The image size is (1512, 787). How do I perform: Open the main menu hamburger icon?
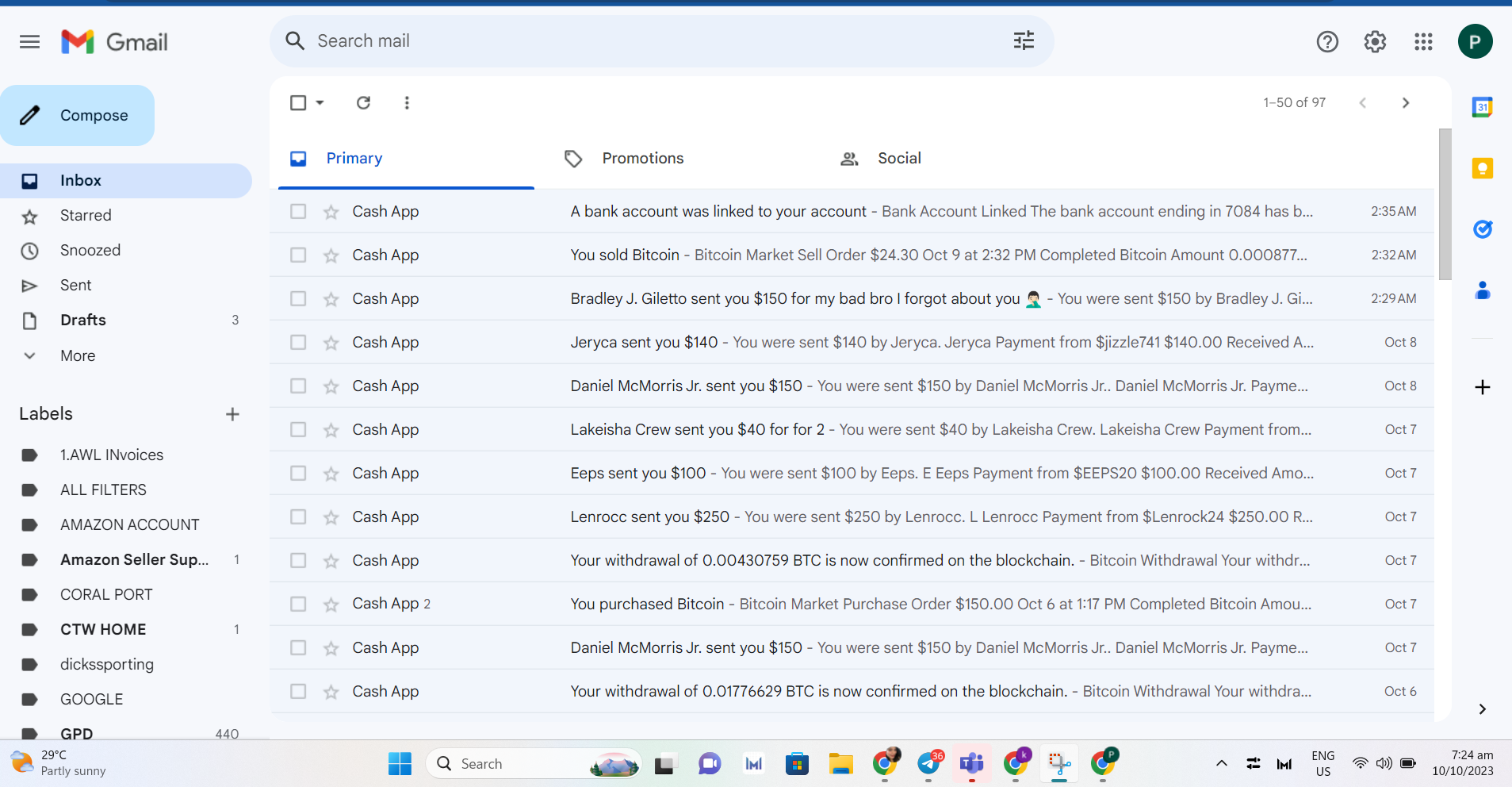tap(29, 42)
